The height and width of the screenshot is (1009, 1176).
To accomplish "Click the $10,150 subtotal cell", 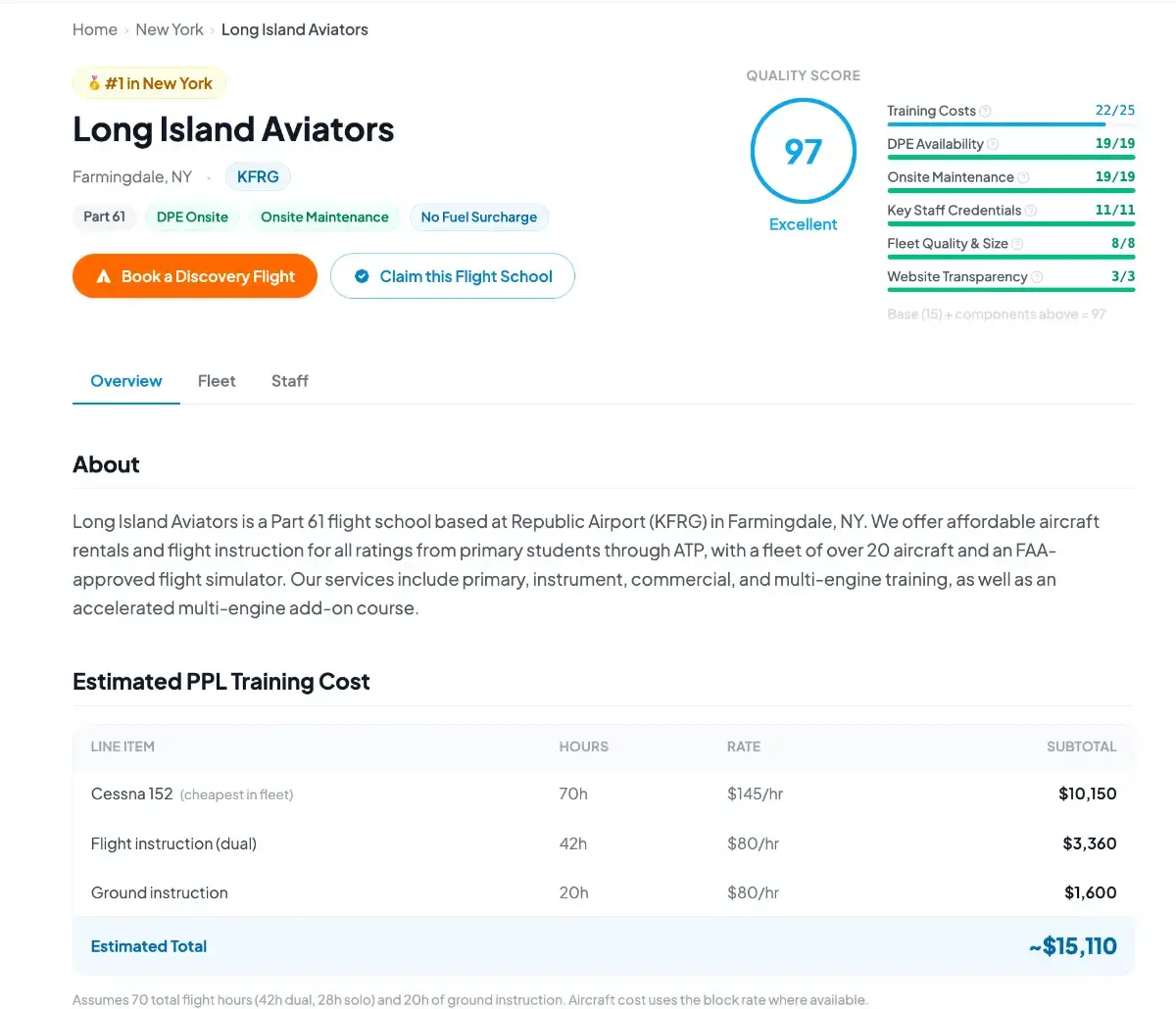I will [x=1087, y=793].
